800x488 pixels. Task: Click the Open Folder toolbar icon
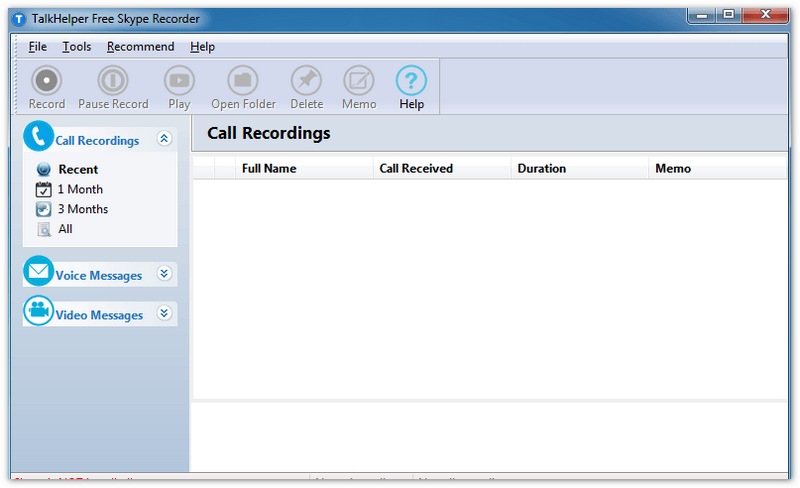pyautogui.click(x=243, y=80)
